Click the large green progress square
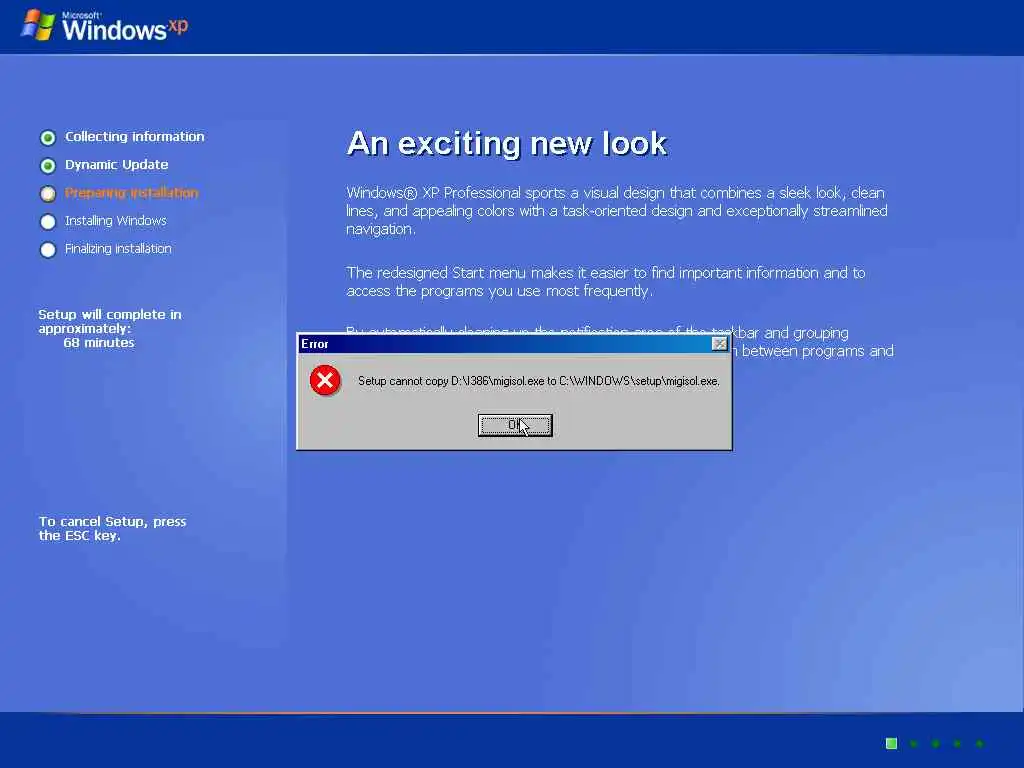Screen dimensions: 1024x768 tap(891, 743)
